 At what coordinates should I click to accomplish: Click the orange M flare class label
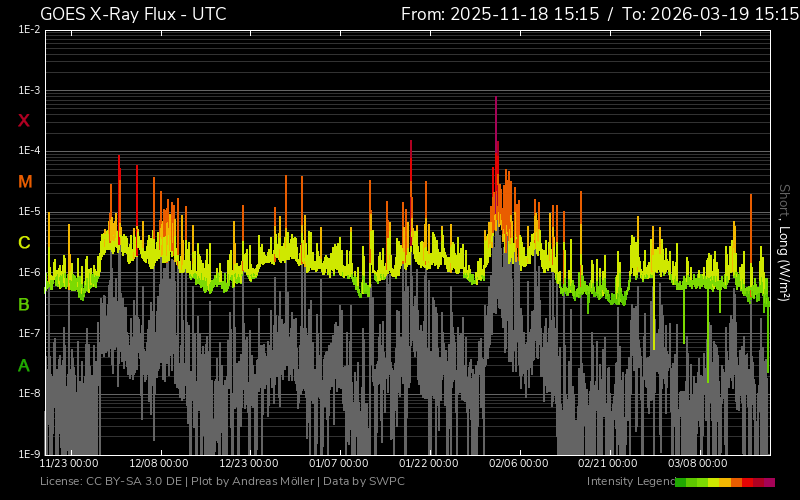coord(24,181)
